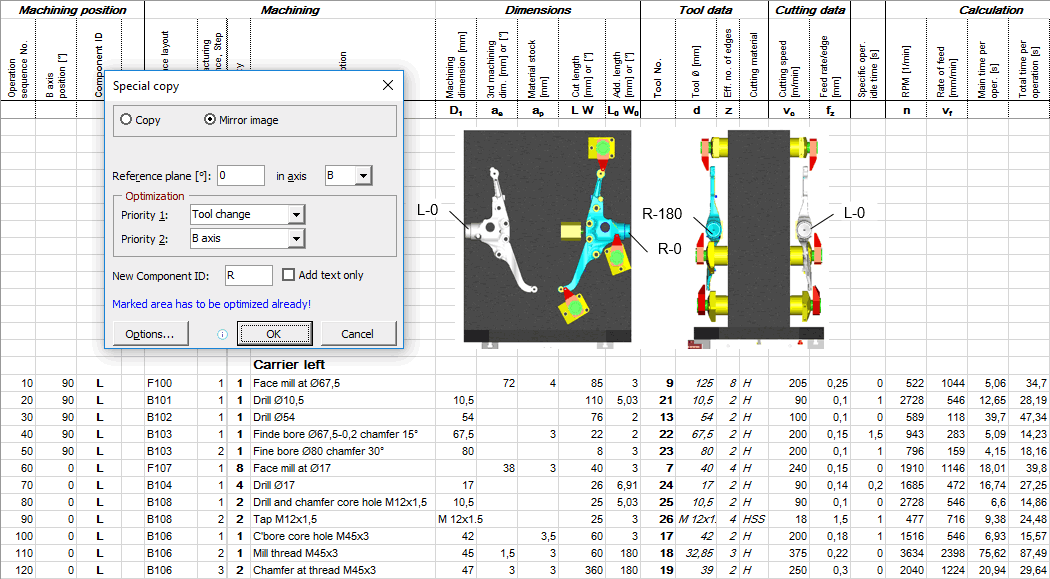Click the Tool data column header
The image size is (1050, 579).
coord(704,10)
